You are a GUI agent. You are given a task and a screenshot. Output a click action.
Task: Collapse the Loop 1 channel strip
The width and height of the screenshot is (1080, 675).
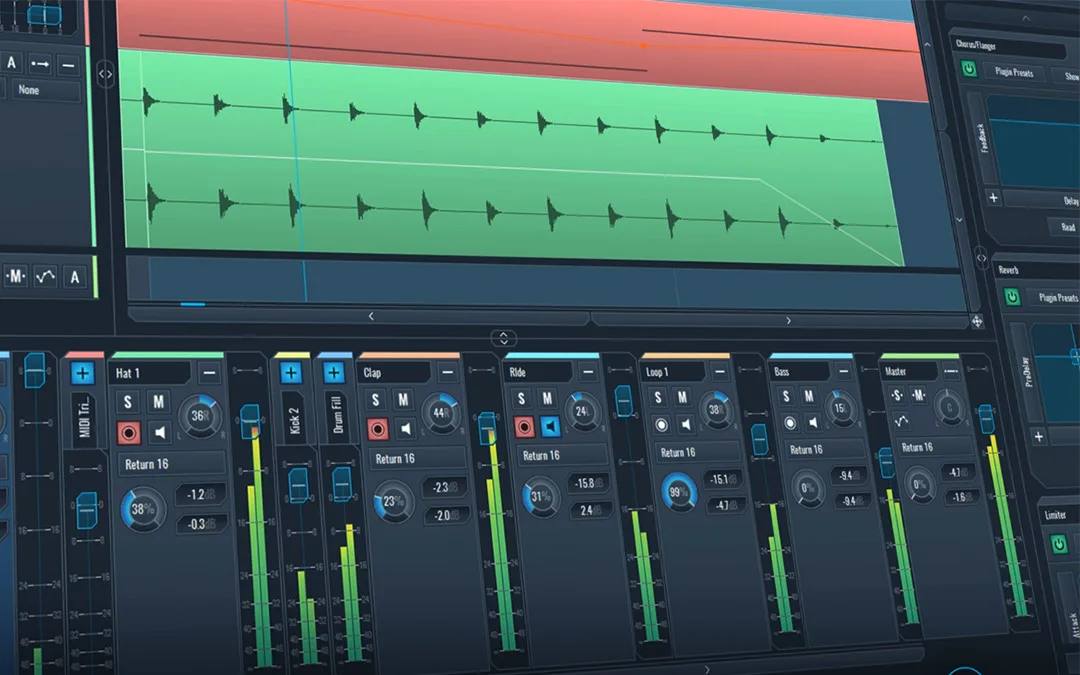(x=720, y=371)
